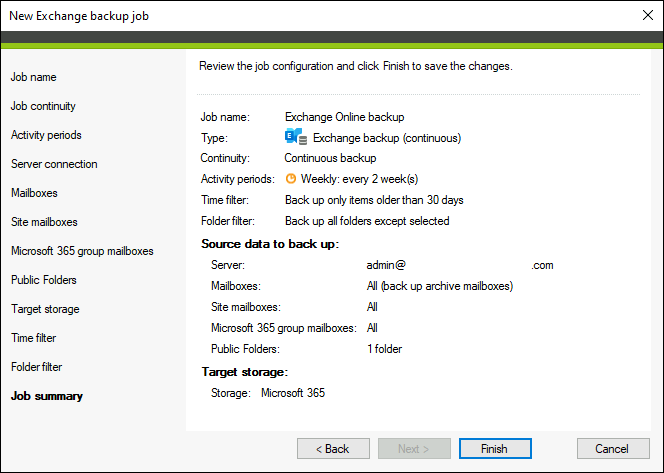Navigate to the Site mailboxes step
The width and height of the screenshot is (664, 473).
tap(44, 222)
